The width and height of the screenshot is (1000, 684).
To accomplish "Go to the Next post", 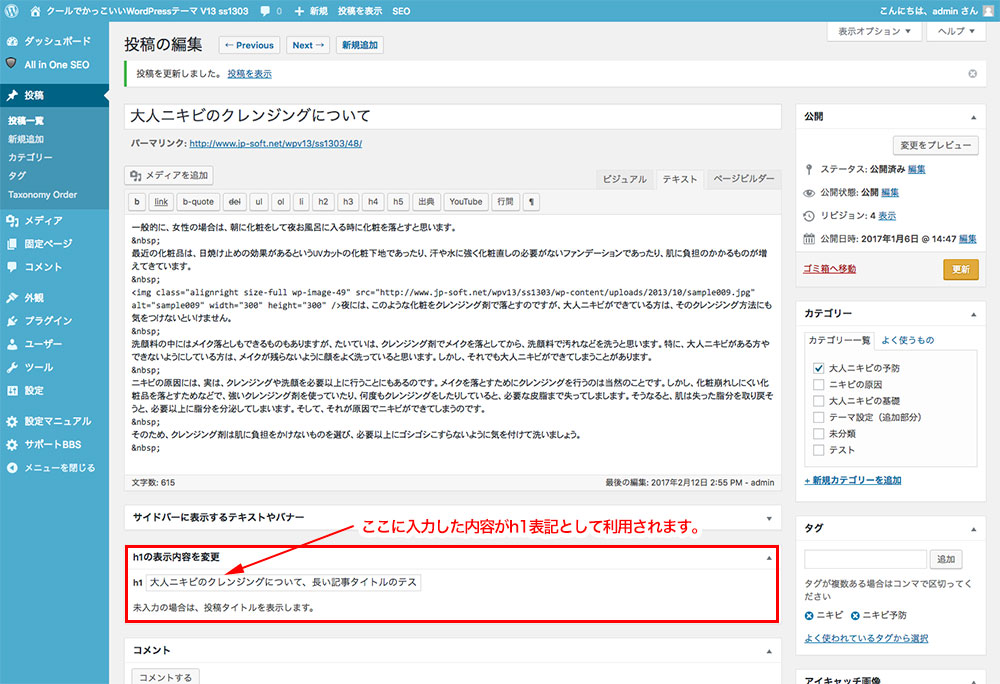I will pyautogui.click(x=308, y=45).
